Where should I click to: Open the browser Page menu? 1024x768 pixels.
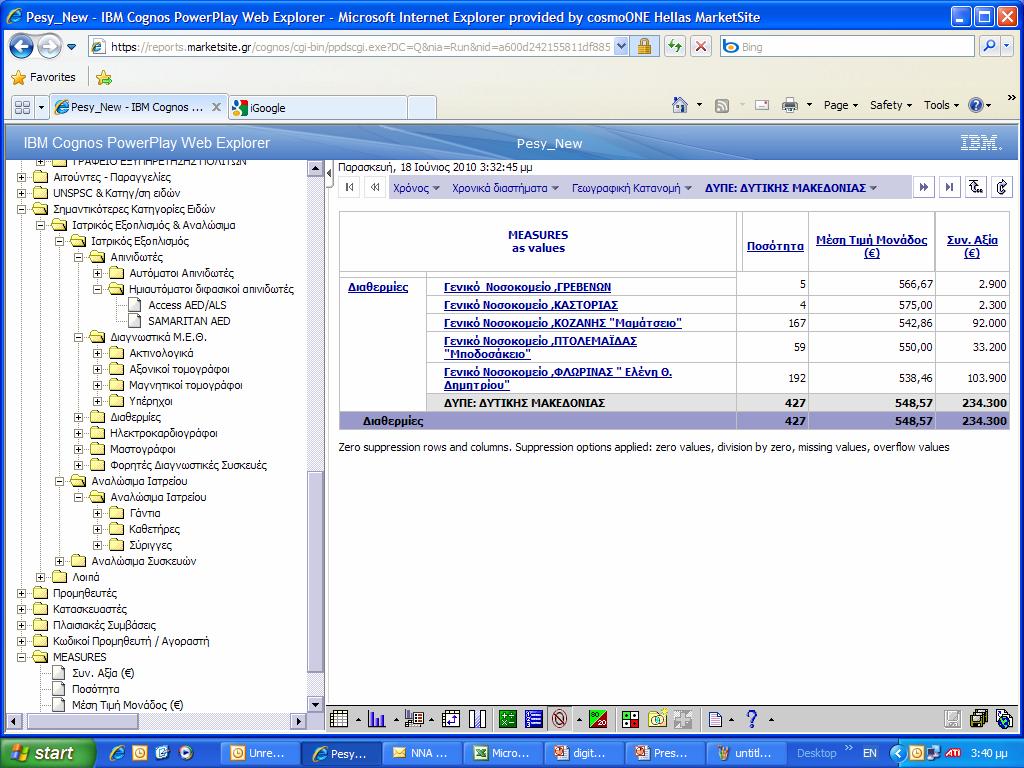pyautogui.click(x=840, y=105)
